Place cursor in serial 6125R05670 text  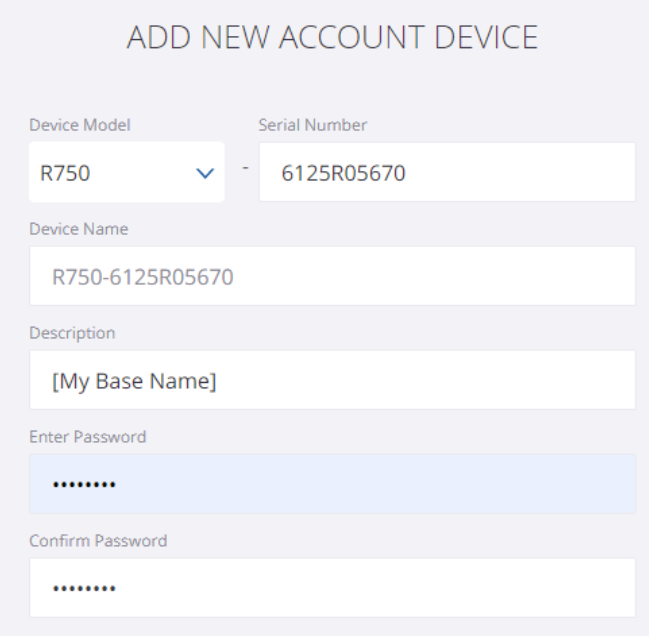tap(343, 174)
